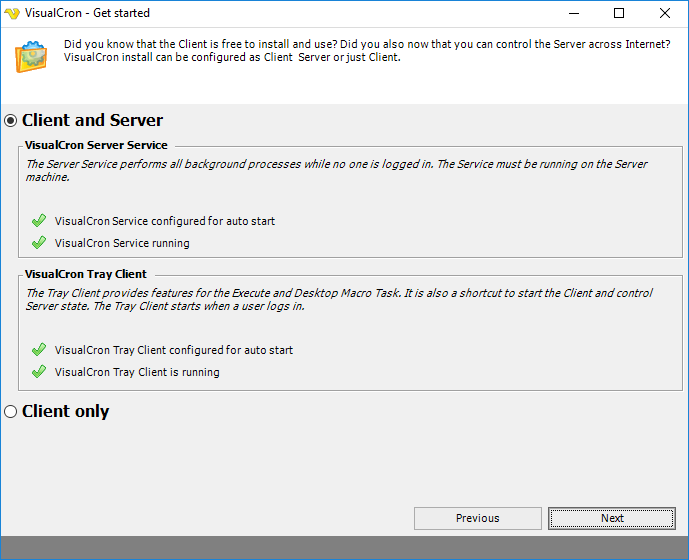
Task: Click the Server Service description paragraph
Action: coord(337,171)
